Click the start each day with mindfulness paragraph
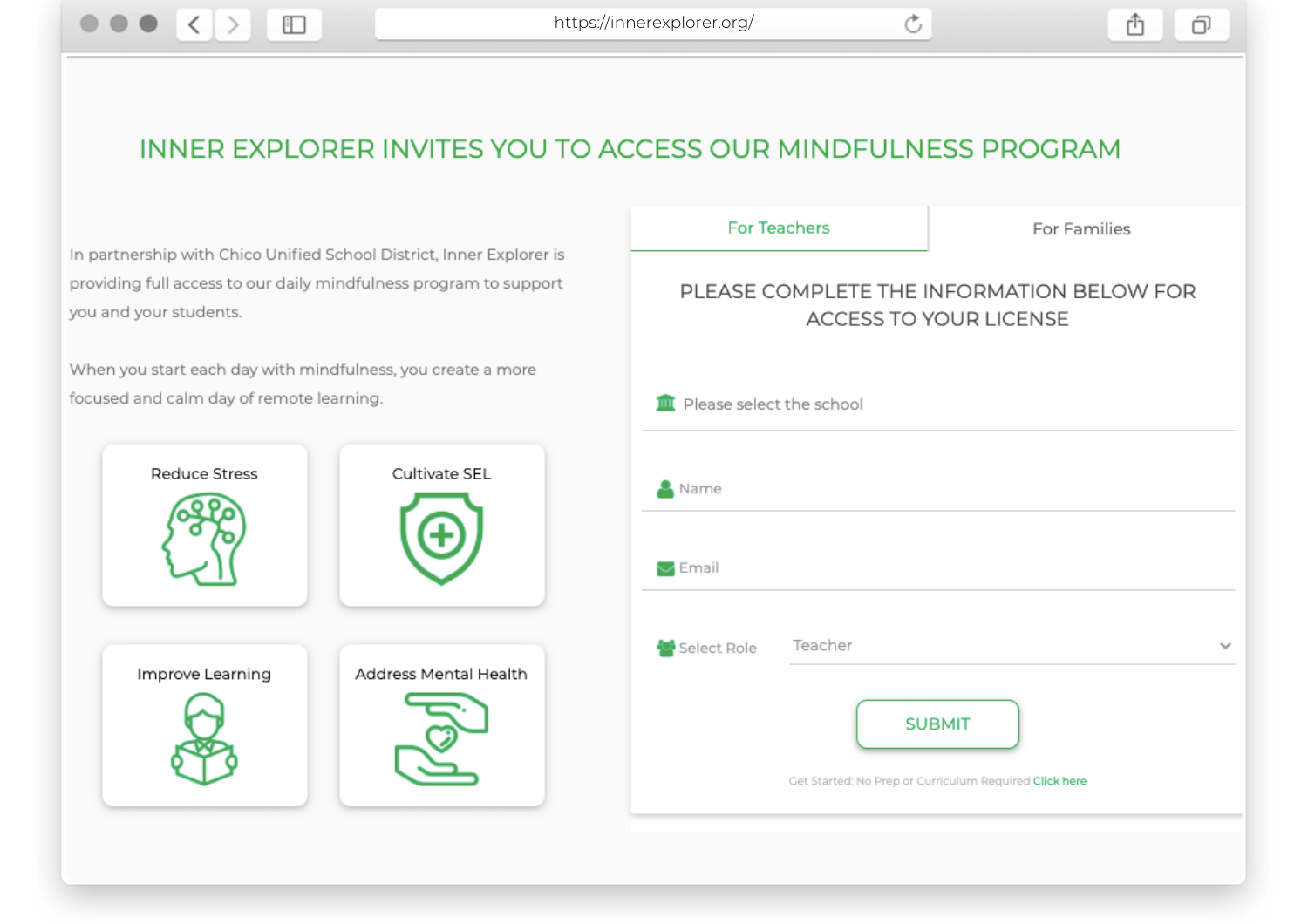 (303, 384)
